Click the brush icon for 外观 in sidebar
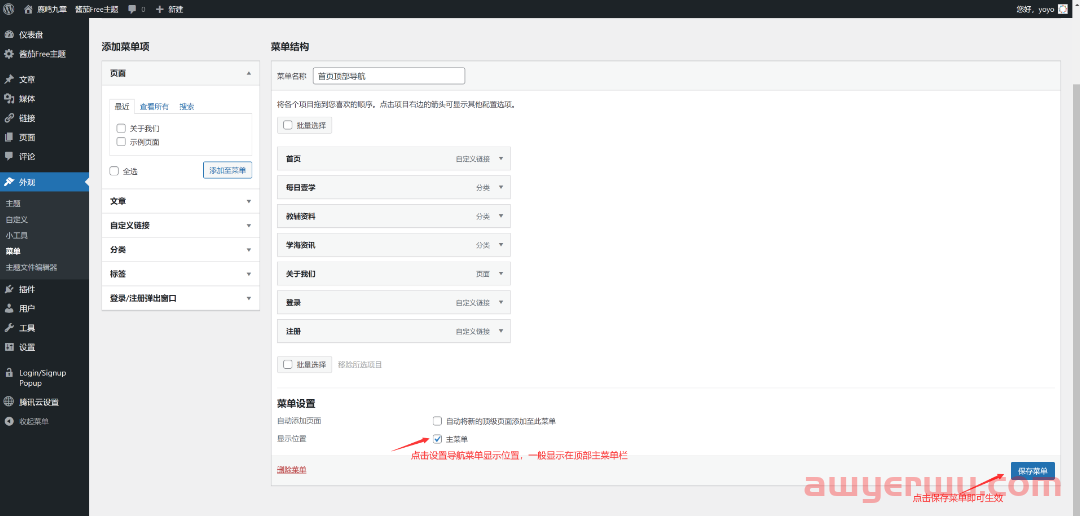1080x516 pixels. [x=9, y=182]
